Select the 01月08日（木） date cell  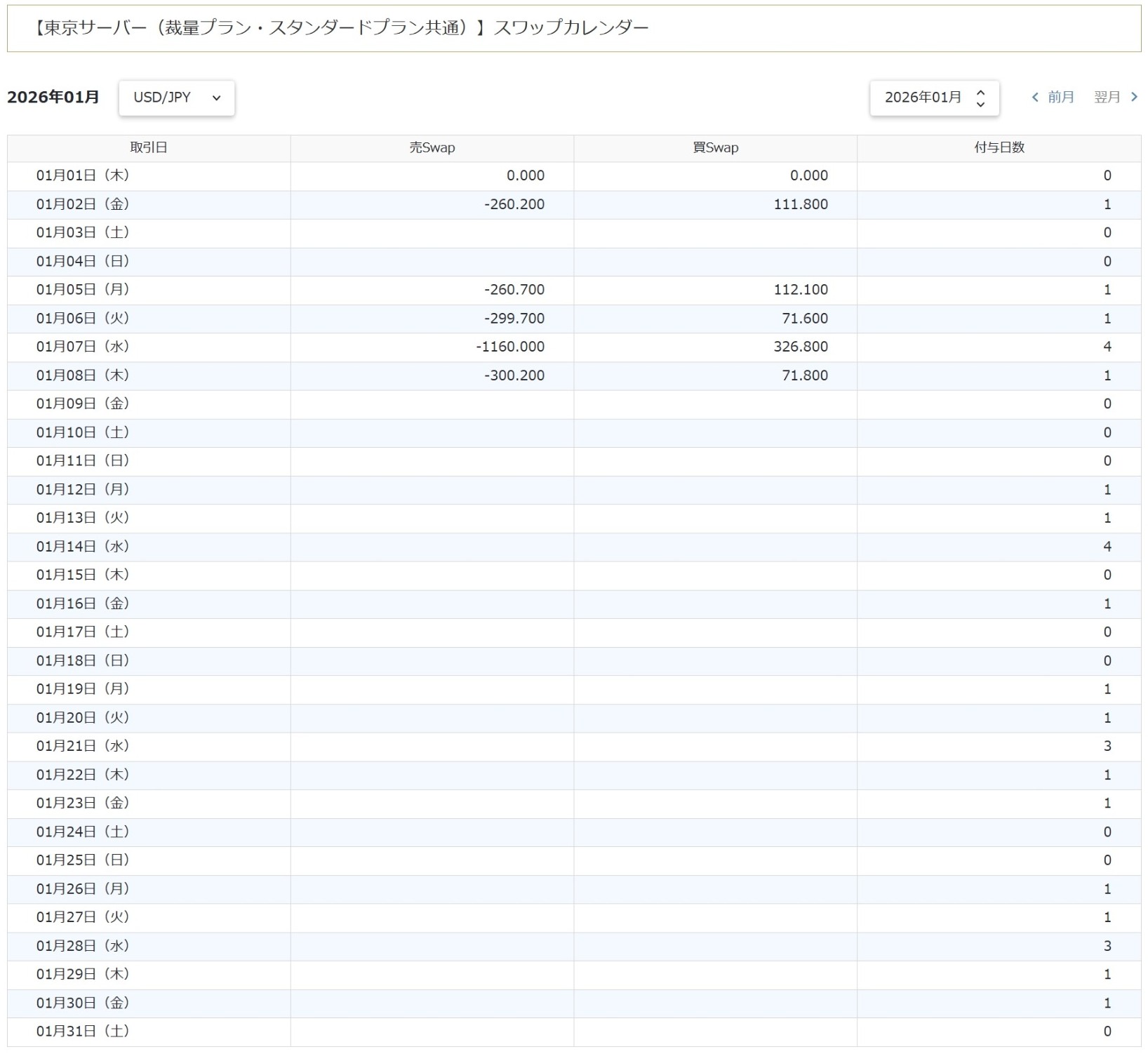(x=149, y=375)
